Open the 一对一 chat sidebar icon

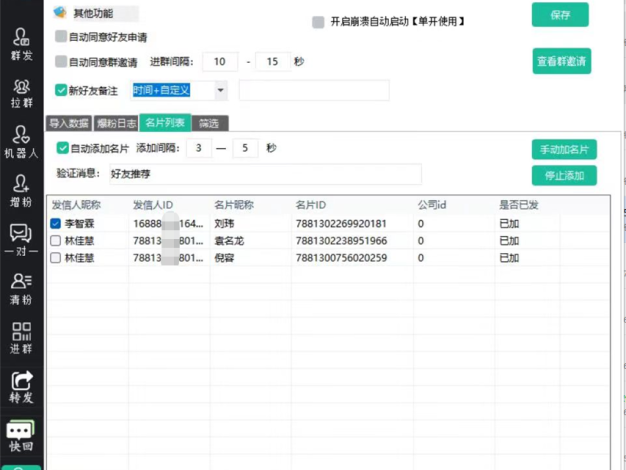pos(22,240)
